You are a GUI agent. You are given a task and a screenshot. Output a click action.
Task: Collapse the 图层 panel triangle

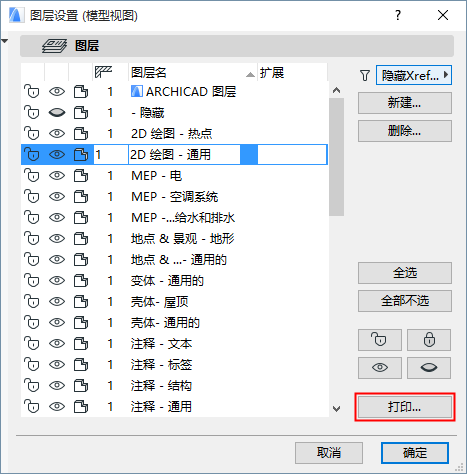(5, 41)
